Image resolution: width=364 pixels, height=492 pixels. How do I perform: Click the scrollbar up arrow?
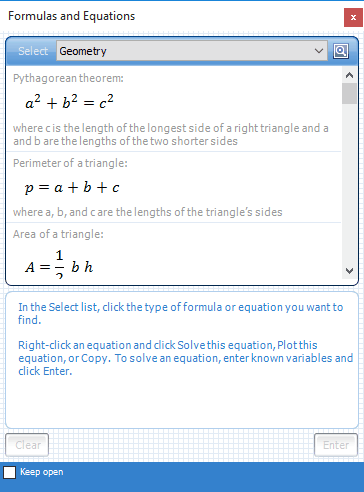pyautogui.click(x=349, y=75)
